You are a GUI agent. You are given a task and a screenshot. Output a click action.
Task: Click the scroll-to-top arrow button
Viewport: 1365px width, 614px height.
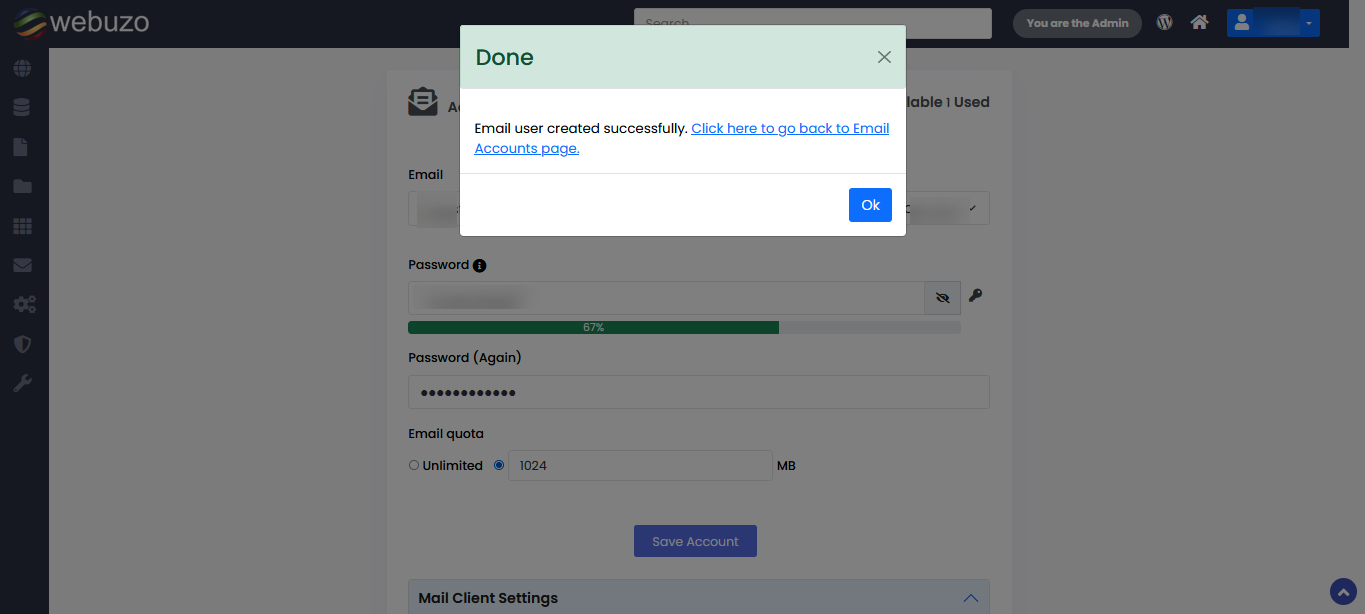[1343, 592]
